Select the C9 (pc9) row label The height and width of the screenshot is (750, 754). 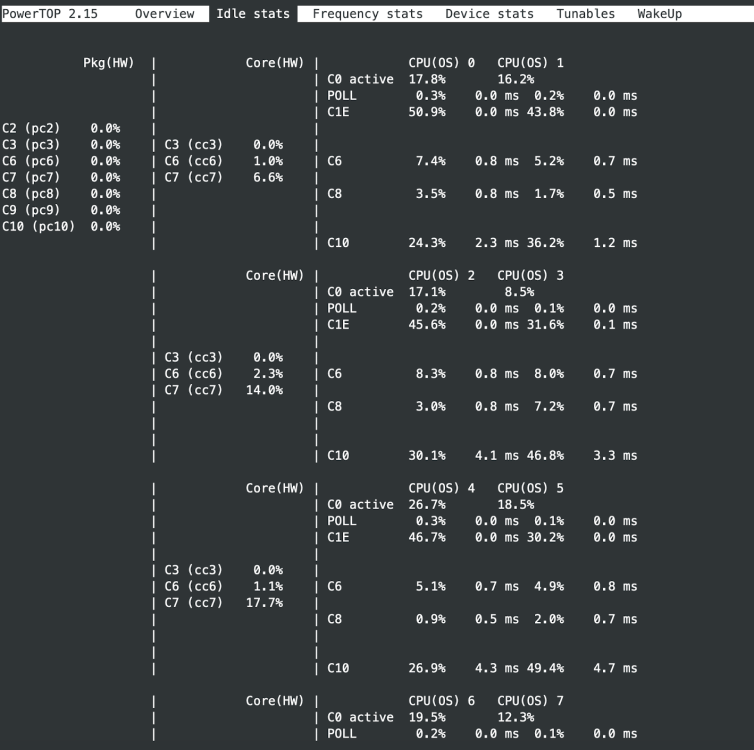click(31, 210)
